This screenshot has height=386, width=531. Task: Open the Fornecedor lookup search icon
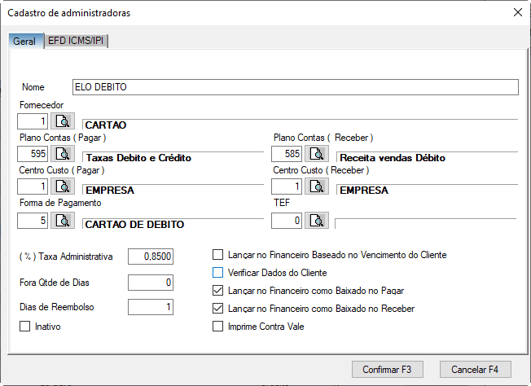click(63, 121)
